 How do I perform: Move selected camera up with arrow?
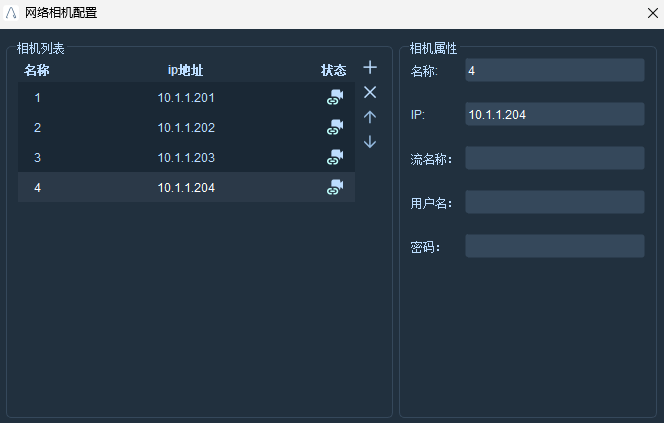pyautogui.click(x=370, y=117)
